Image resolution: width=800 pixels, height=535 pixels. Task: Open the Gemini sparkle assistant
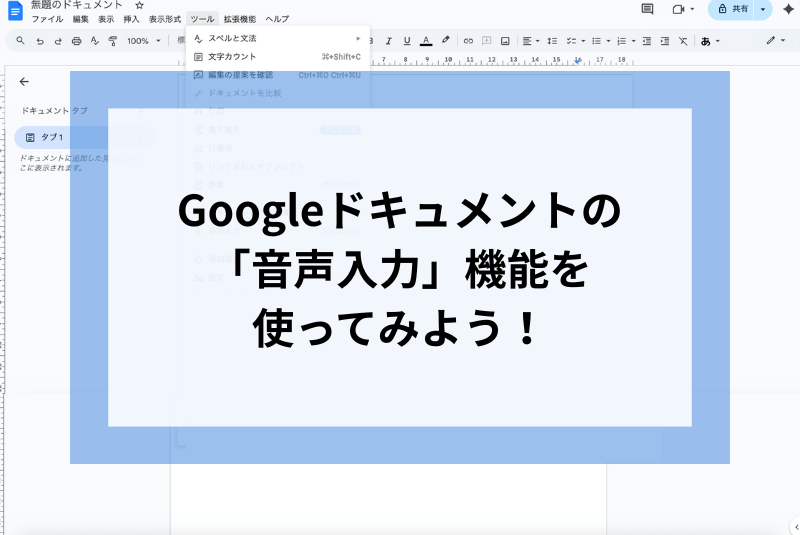click(x=788, y=9)
